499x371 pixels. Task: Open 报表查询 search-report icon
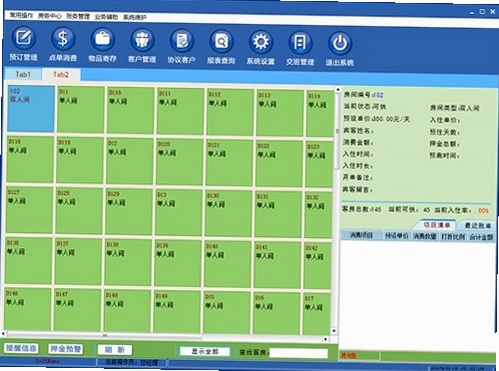(221, 48)
